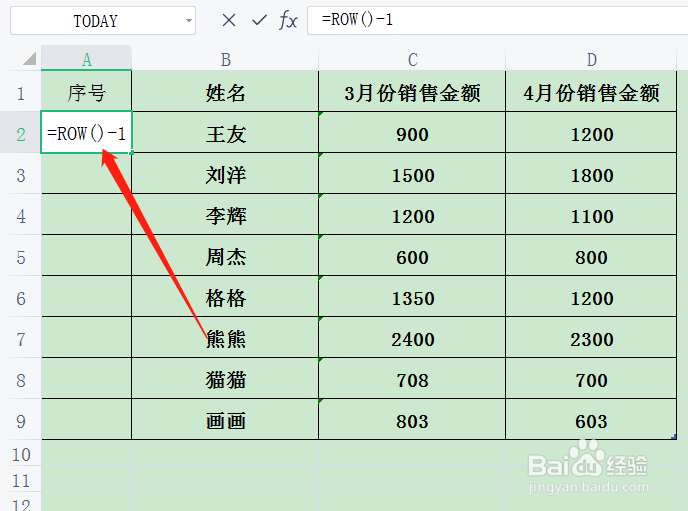Click the March value 2400 for 熊熊
The image size is (688, 511).
[x=412, y=339]
